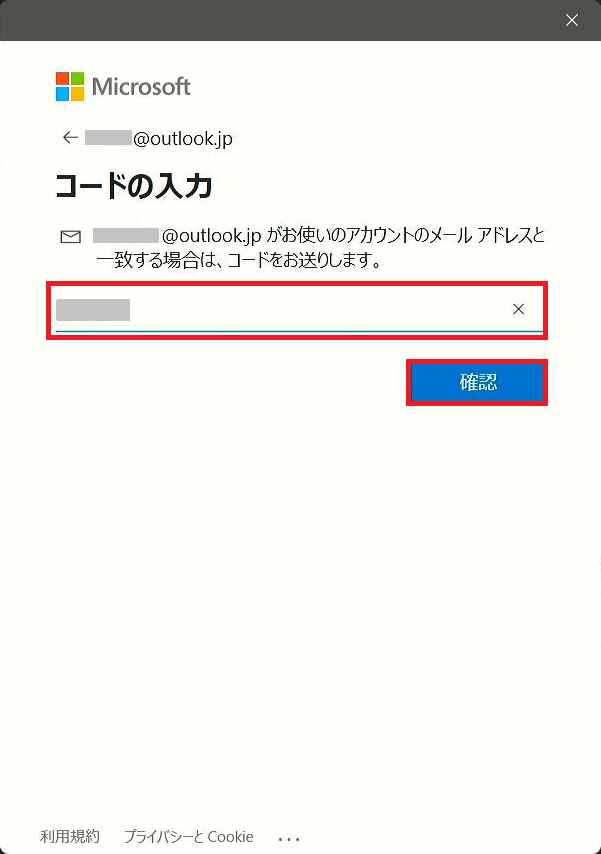This screenshot has height=854, width=601.
Task: Open the 利用規約 link
Action: 70,836
